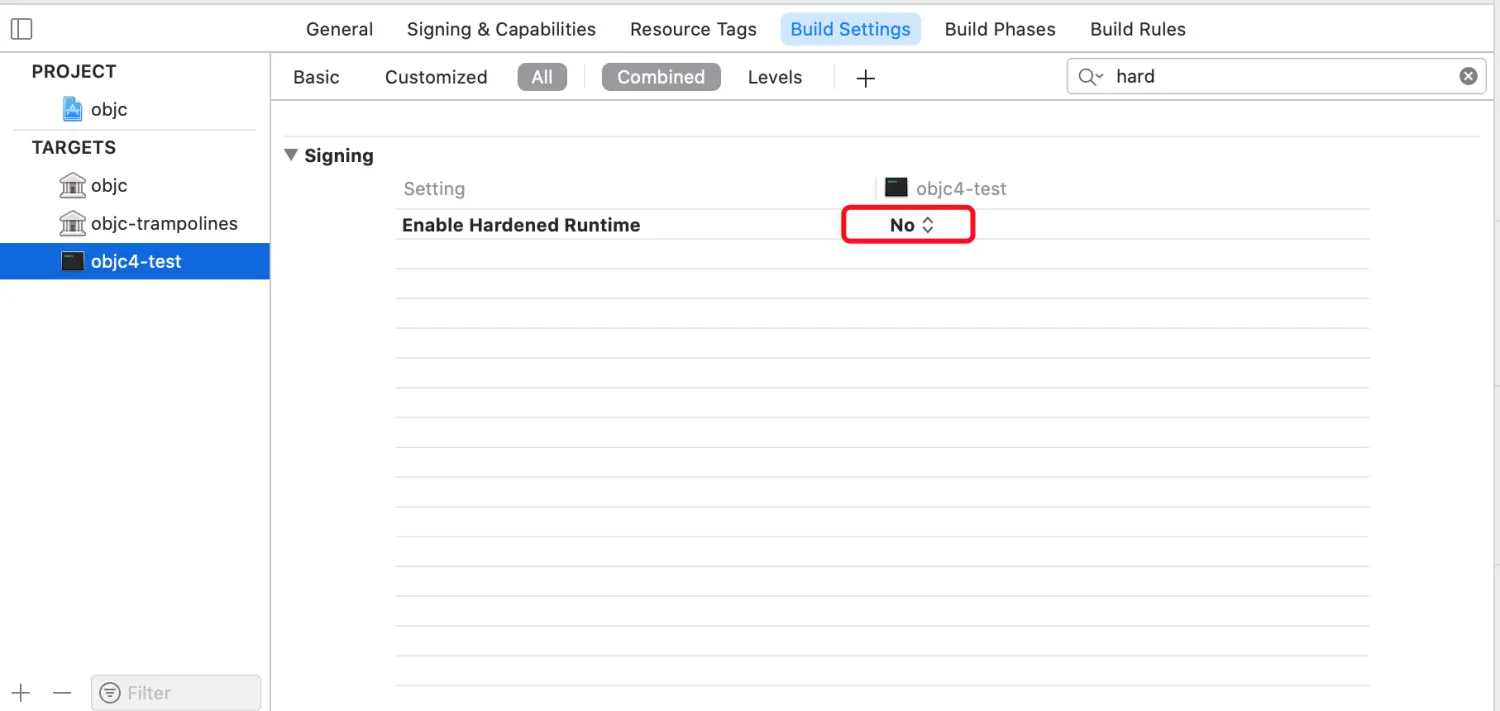The width and height of the screenshot is (1500, 711).
Task: Clear the search field text
Action: 1468,76
